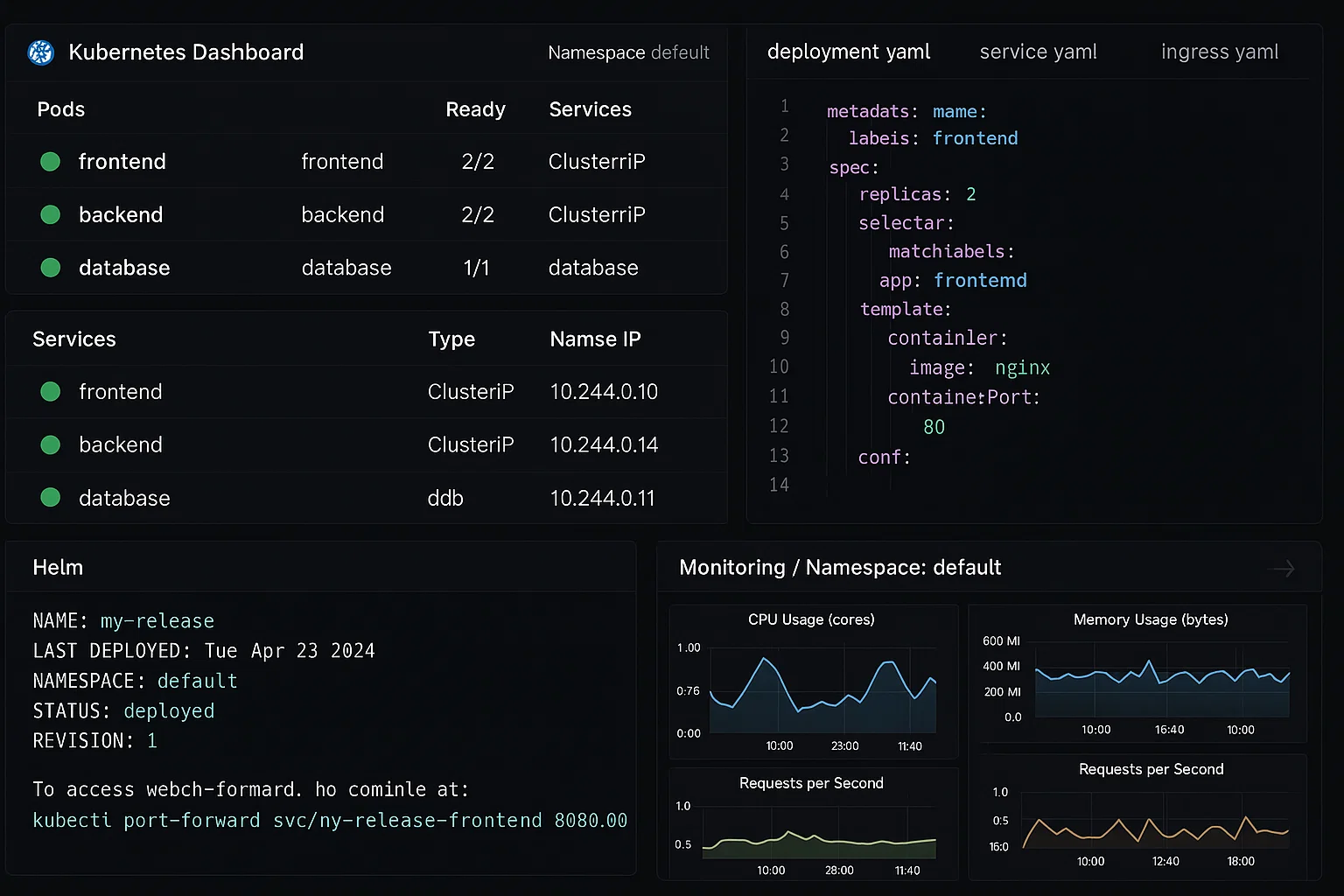Select the database pod name

(124, 268)
